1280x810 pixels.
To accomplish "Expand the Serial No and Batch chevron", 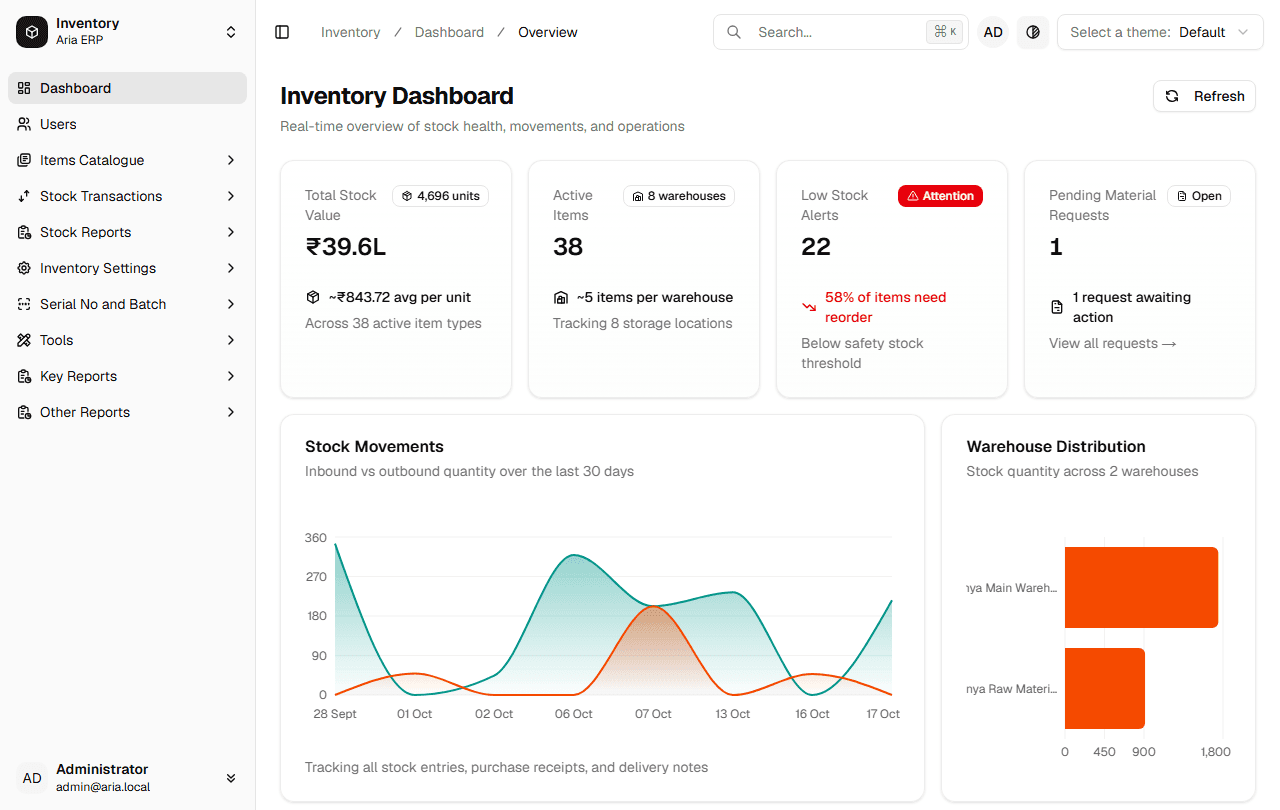I will pos(231,304).
